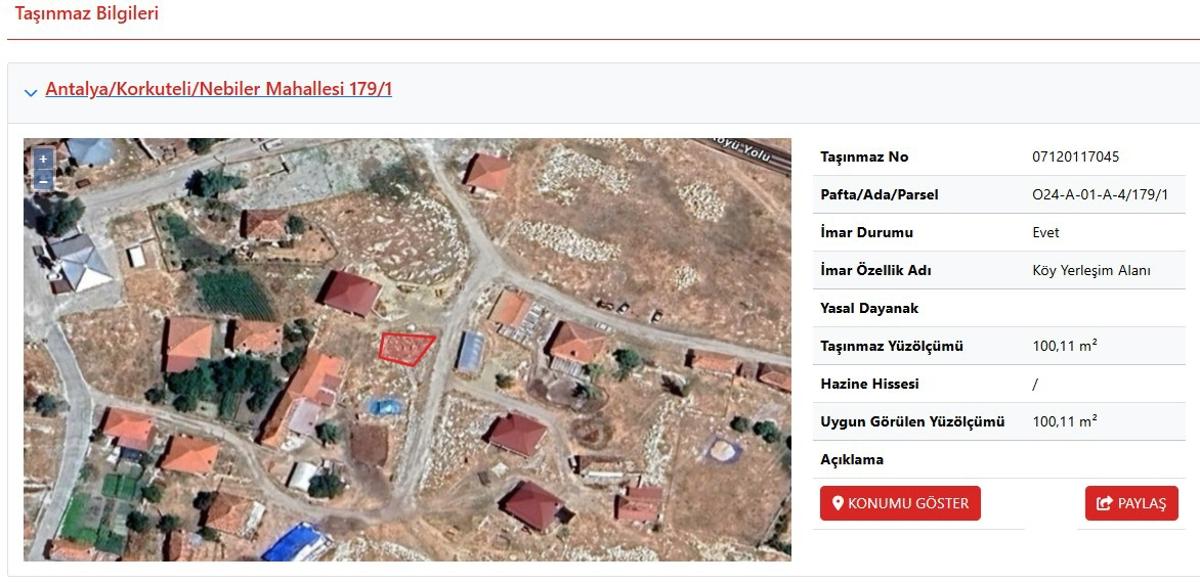Viewport: 1200px width, 583px height.
Task: Click the location pin icon in KONUMU GÖSTER
Action: 838,503
